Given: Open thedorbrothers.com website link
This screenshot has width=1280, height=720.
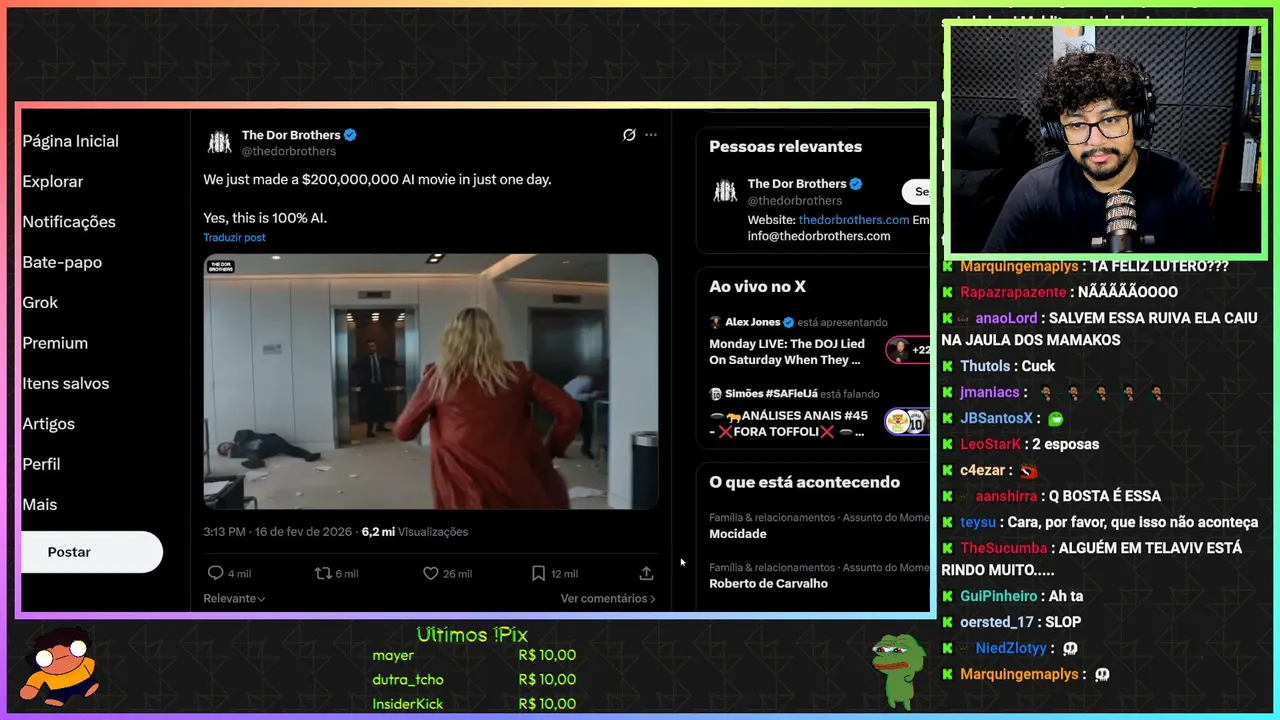Looking at the screenshot, I should tap(854, 220).
